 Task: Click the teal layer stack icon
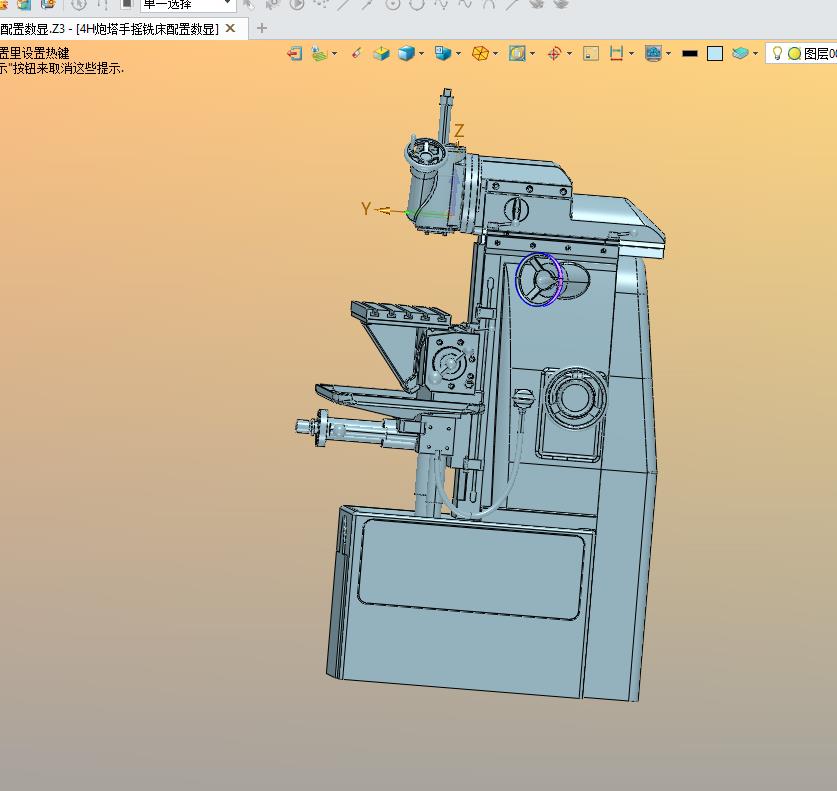(x=740, y=53)
